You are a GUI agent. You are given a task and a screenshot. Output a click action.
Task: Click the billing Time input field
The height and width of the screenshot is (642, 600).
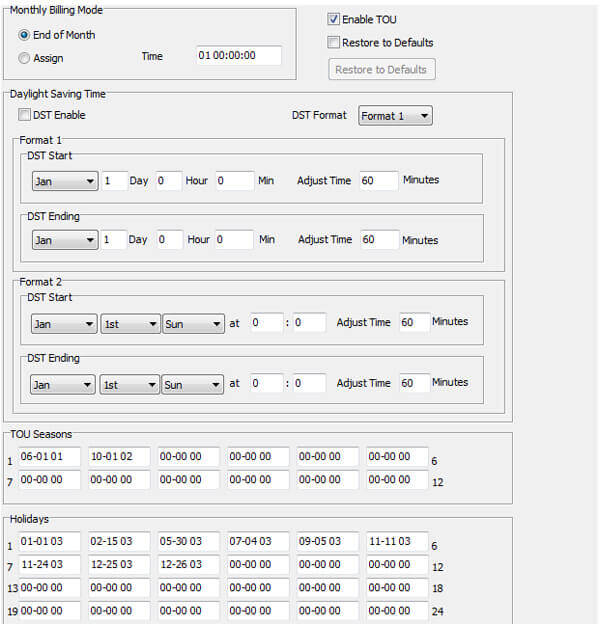(239, 56)
